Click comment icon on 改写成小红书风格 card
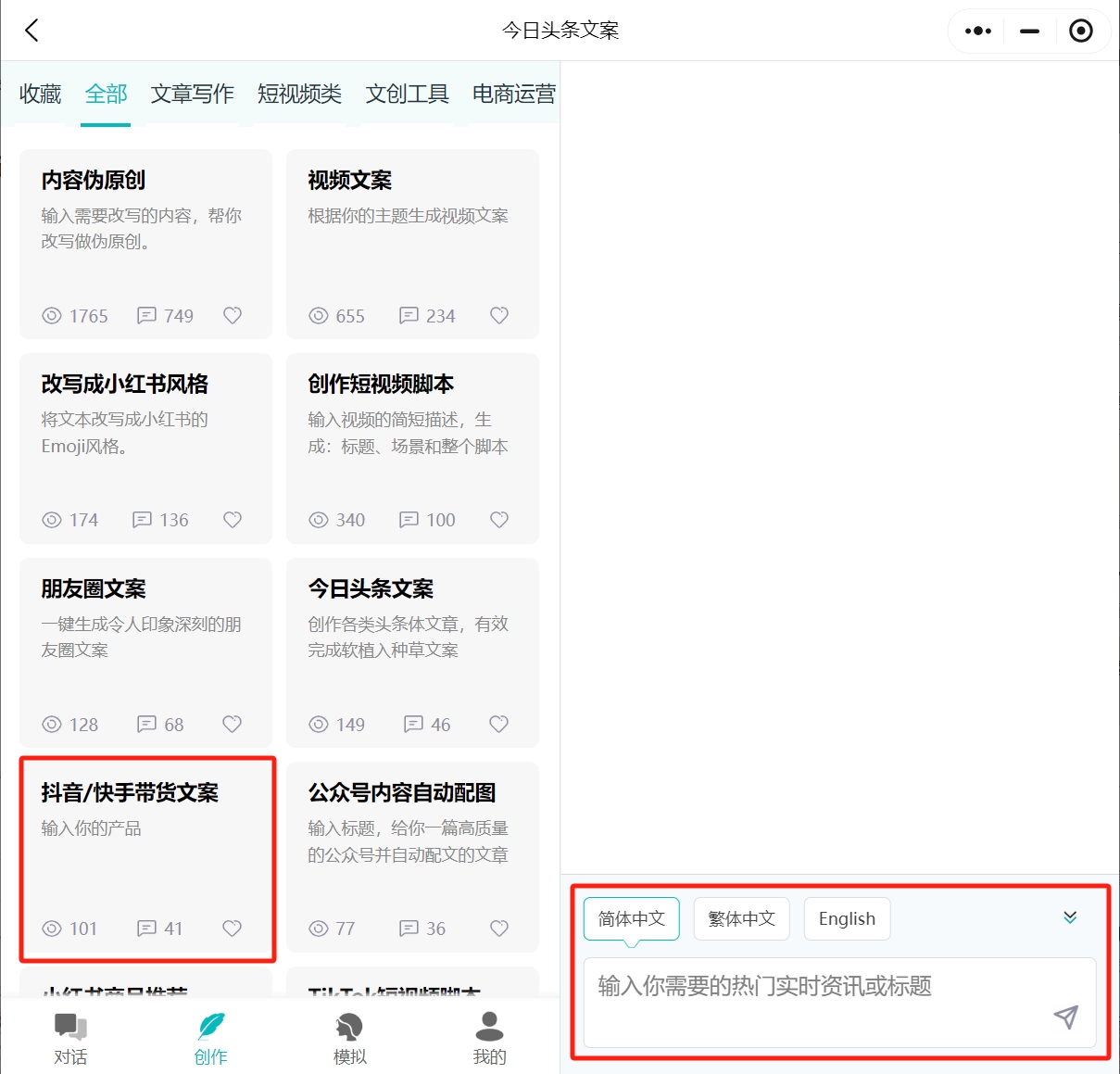 point(142,520)
